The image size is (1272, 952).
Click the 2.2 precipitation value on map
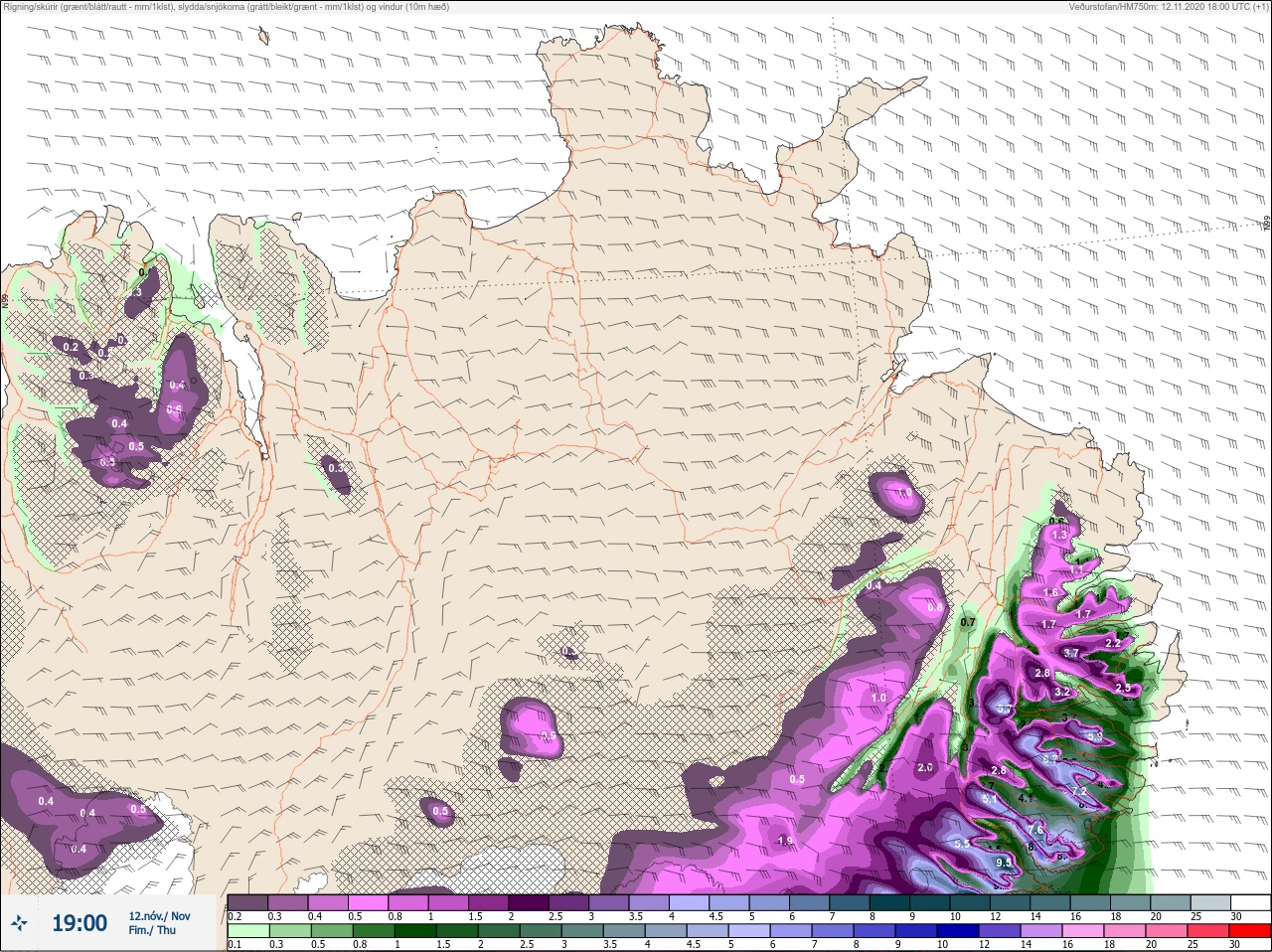(x=1113, y=643)
